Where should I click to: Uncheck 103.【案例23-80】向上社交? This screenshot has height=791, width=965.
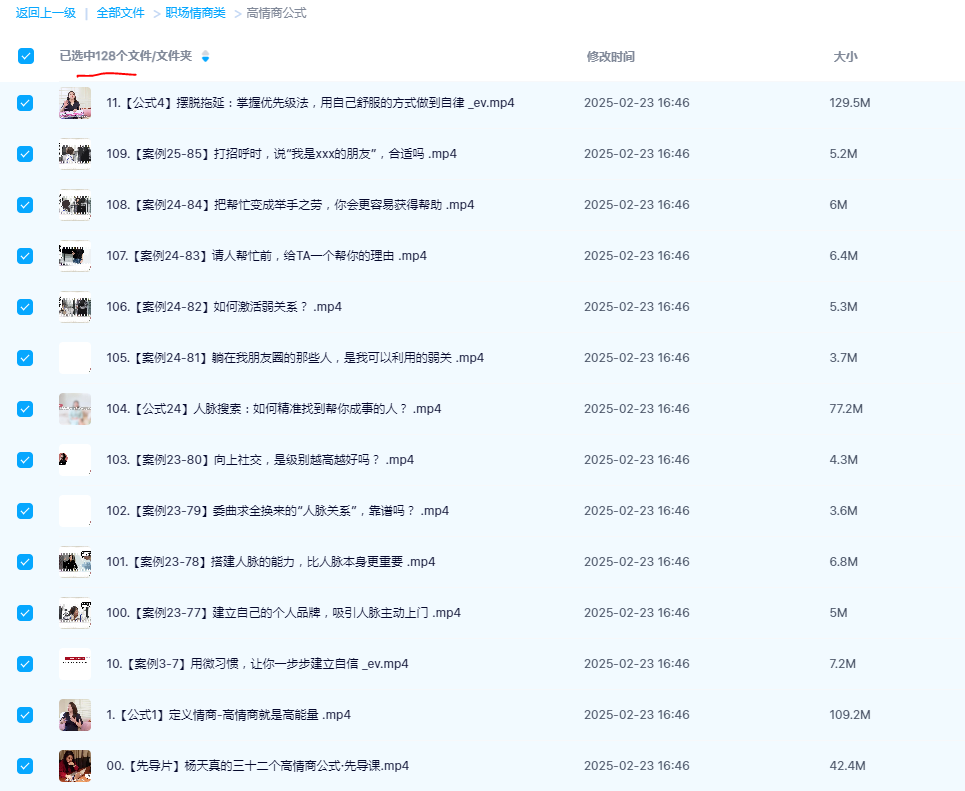(25, 459)
